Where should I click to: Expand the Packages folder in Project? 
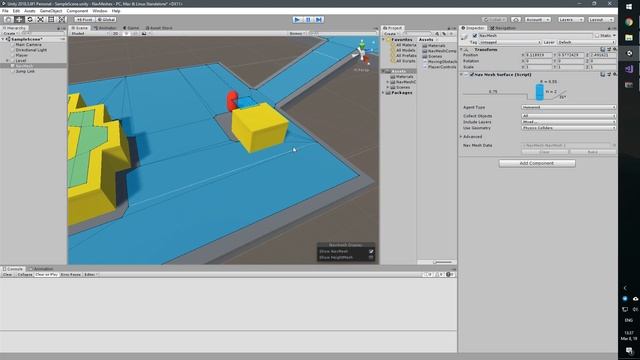coord(384,93)
